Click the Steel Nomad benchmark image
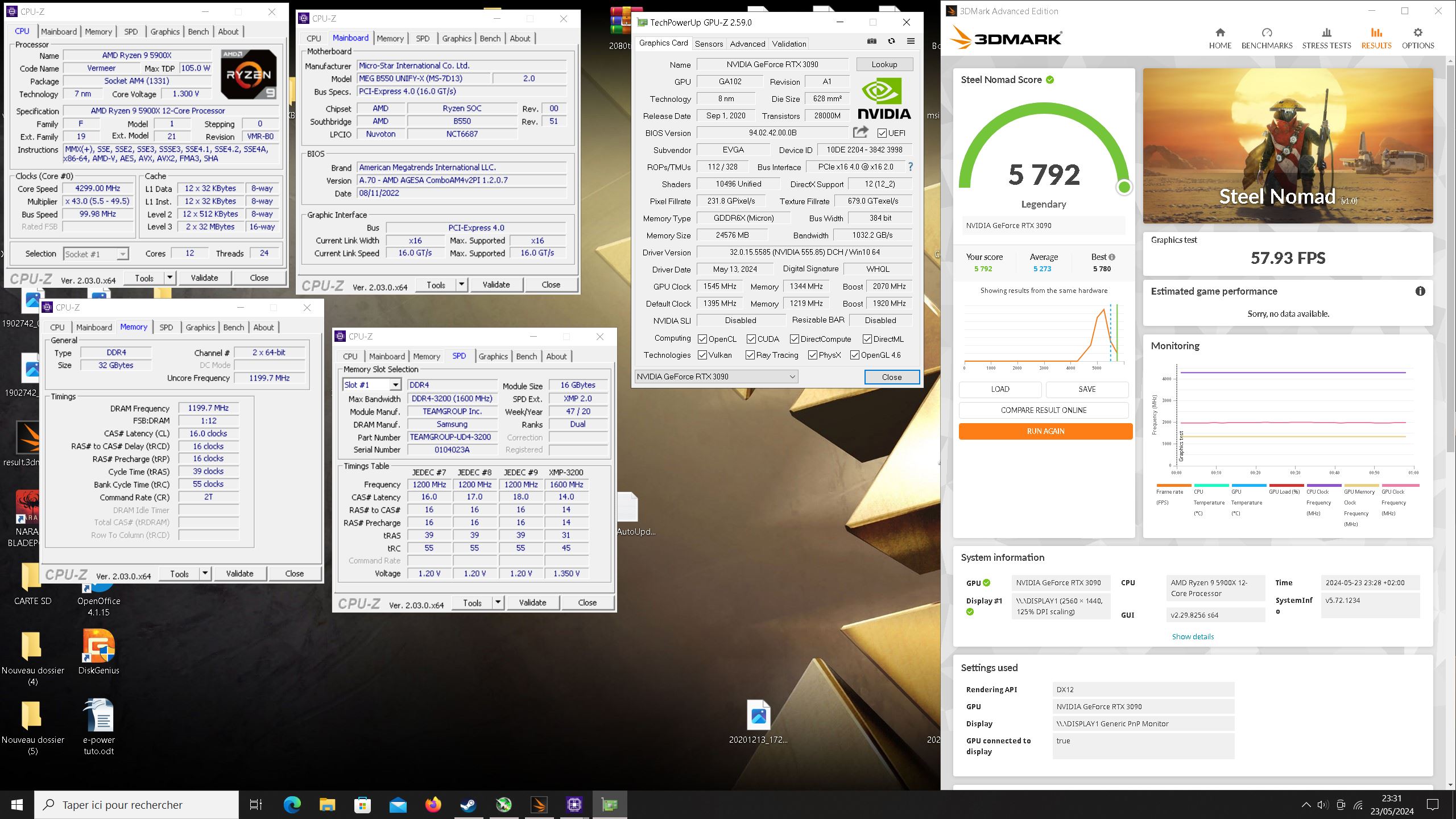Screen dimensions: 1456x819 point(1288,146)
